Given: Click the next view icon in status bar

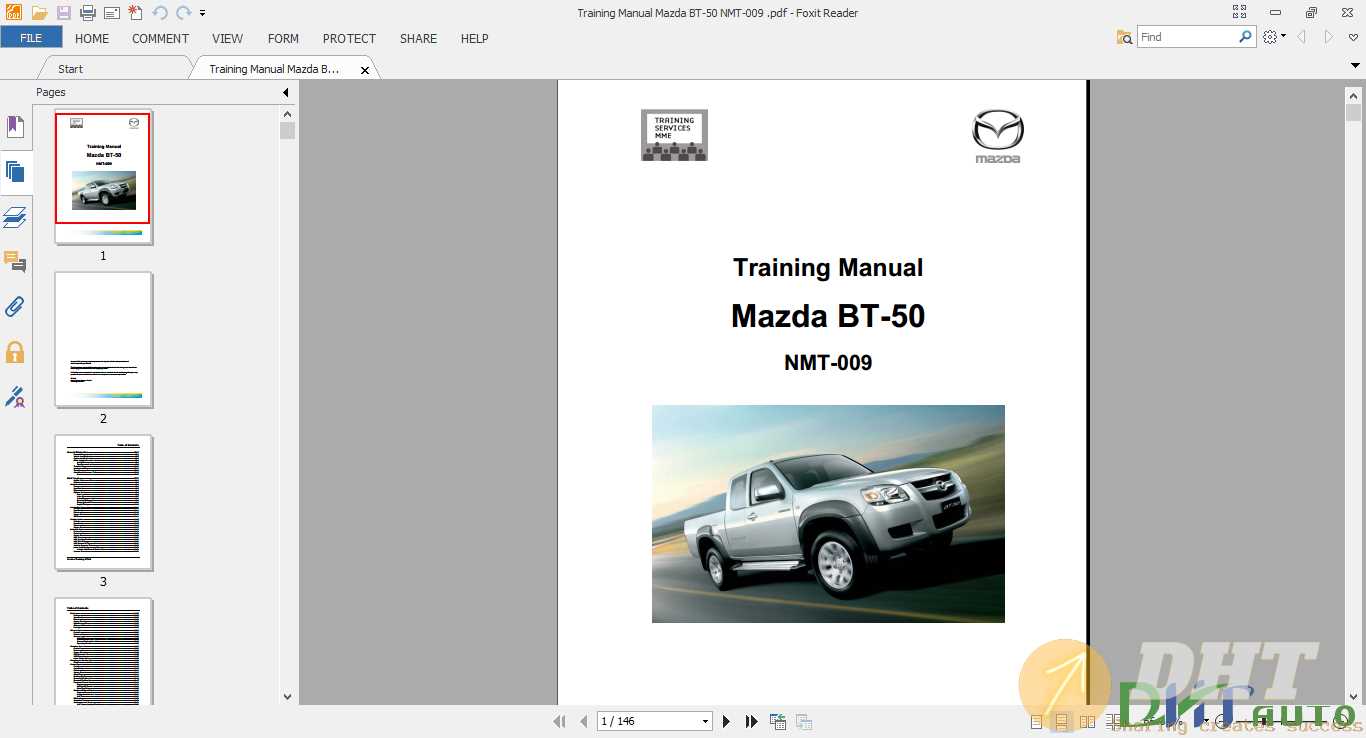Looking at the screenshot, I should [803, 721].
